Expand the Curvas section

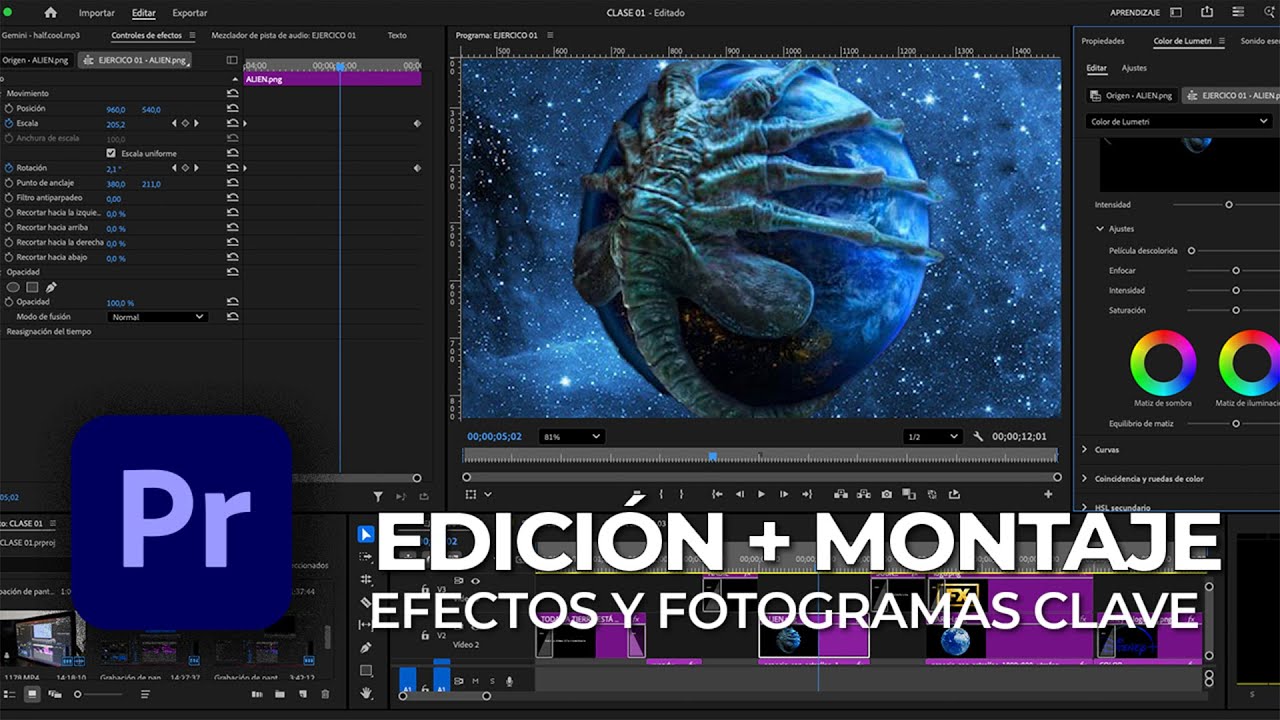coord(1085,450)
